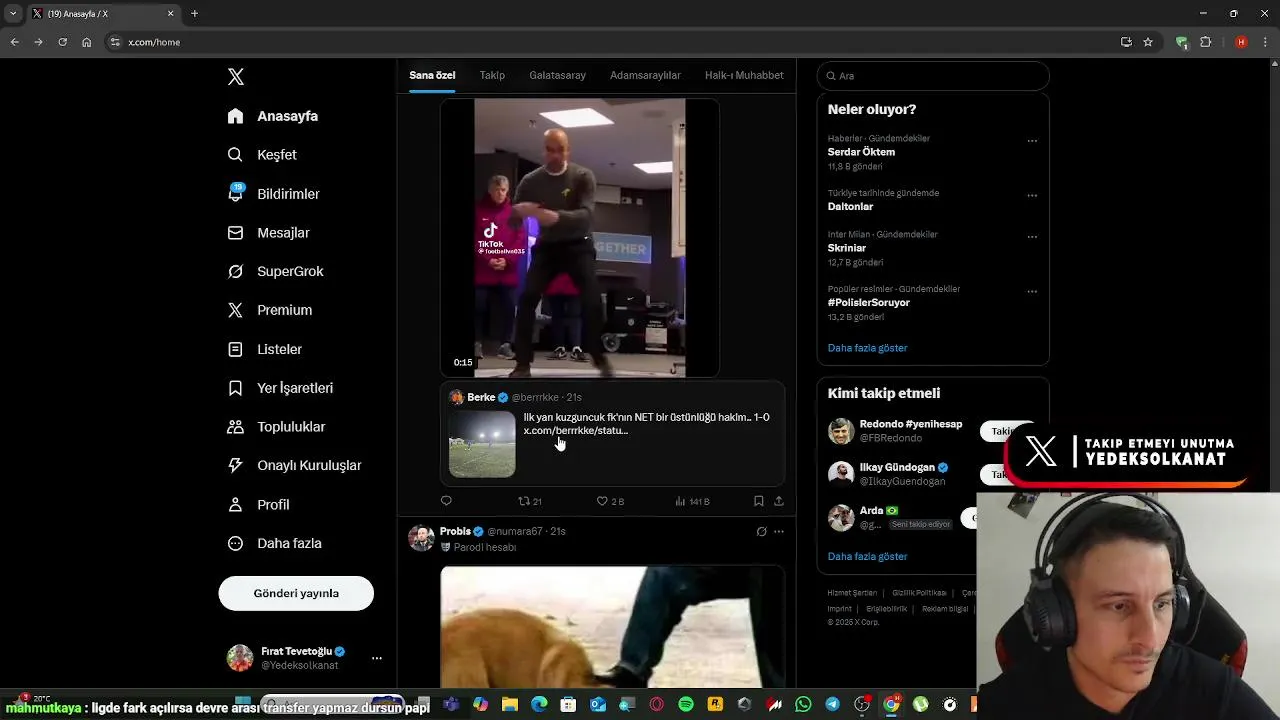Open more options for Skriniar trend
1280x720 pixels.
coord(1032,237)
